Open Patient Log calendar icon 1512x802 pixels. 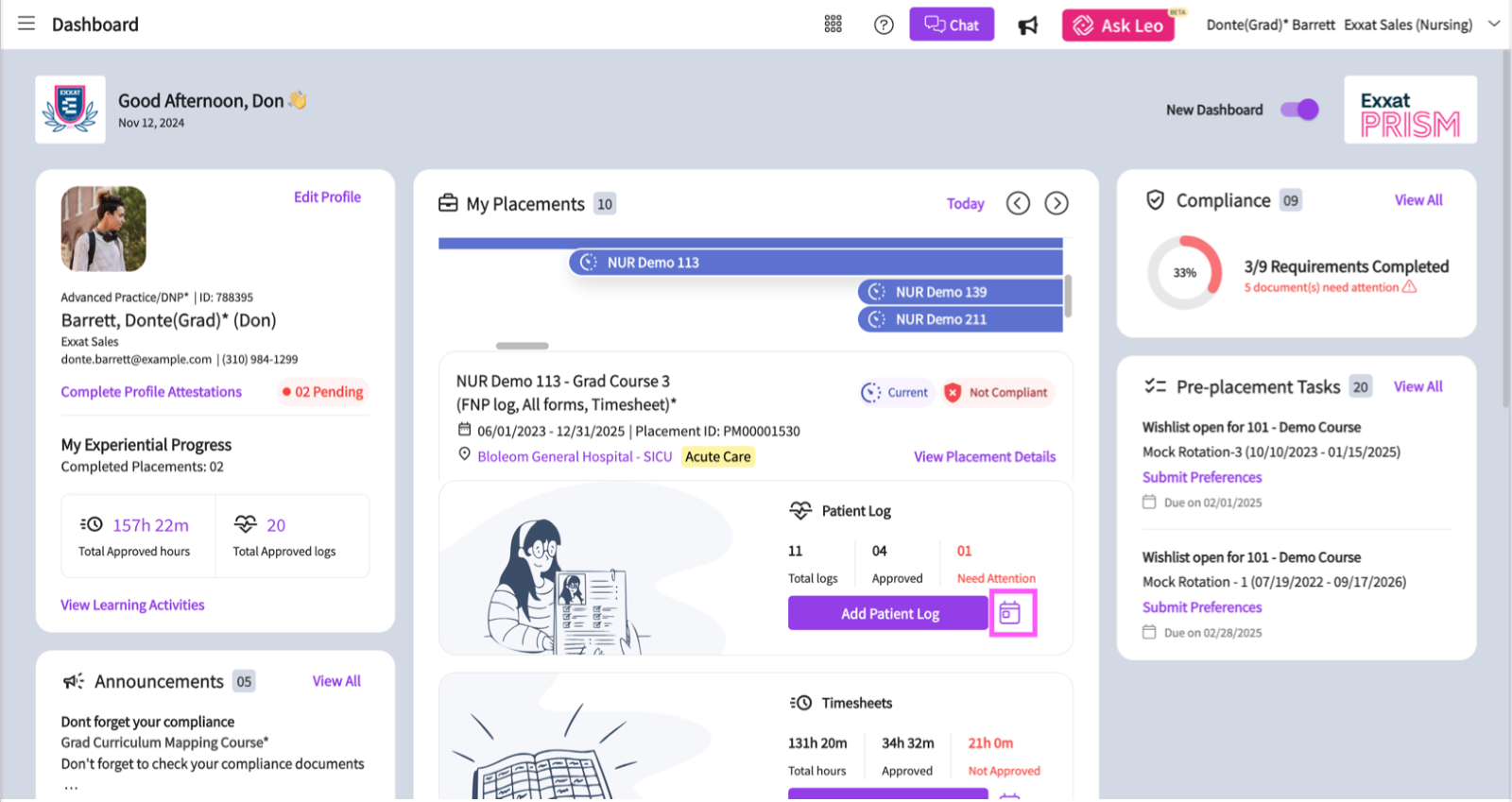coord(1011,613)
